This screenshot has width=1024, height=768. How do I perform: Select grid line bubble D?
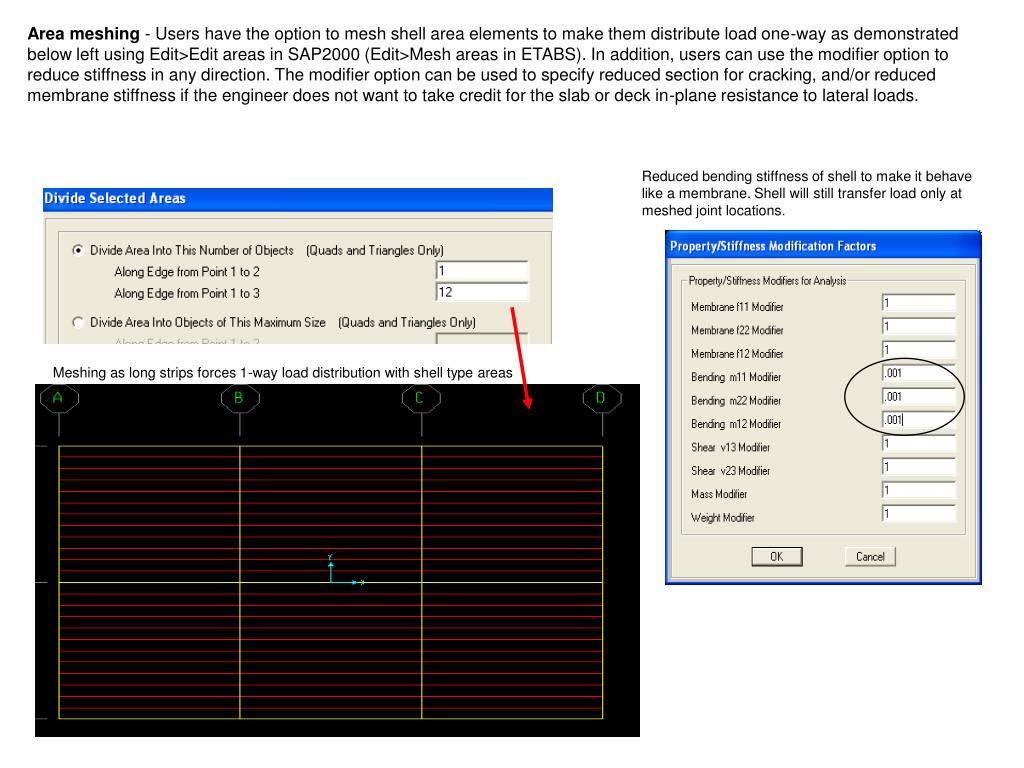click(x=601, y=398)
